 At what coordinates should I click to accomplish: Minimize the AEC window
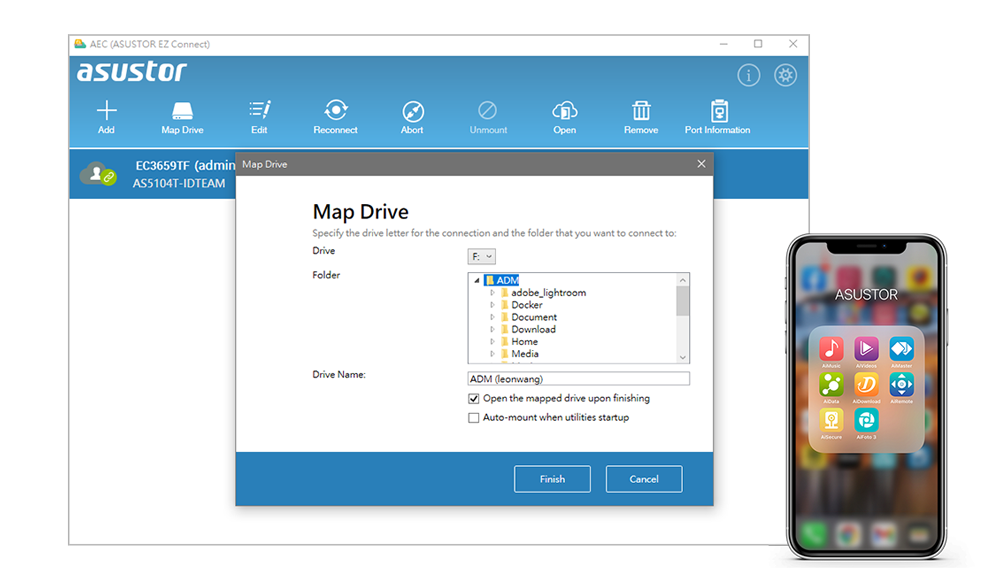(x=723, y=44)
